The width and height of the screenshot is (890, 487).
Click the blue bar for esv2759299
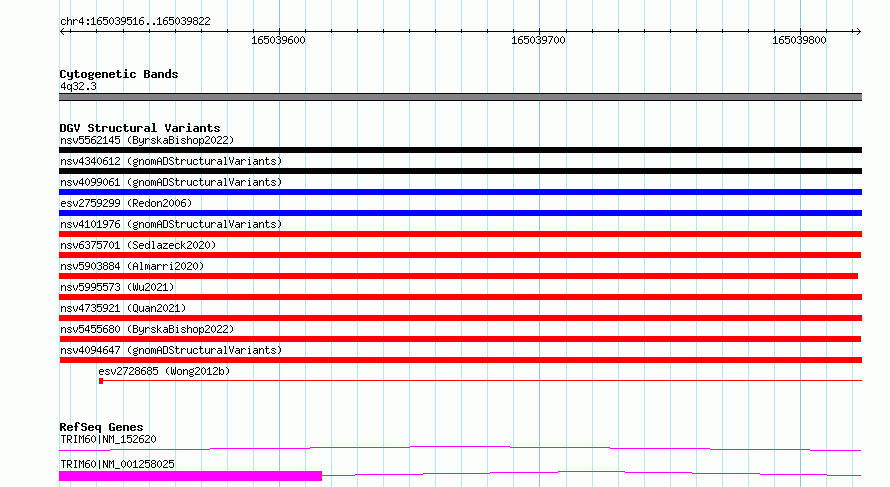tap(460, 213)
